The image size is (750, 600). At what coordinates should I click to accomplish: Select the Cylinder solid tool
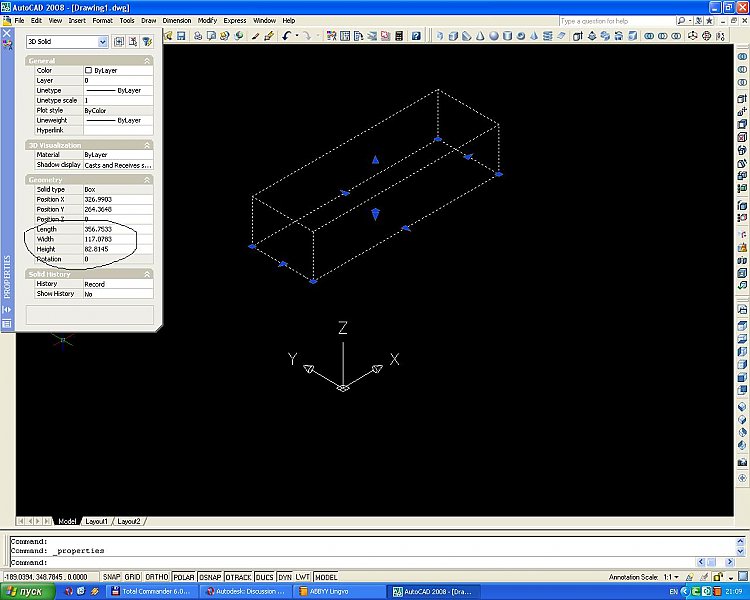click(507, 36)
